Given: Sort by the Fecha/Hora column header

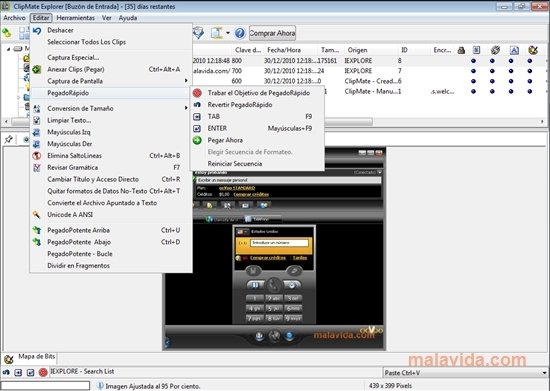Looking at the screenshot, I should click(x=284, y=50).
